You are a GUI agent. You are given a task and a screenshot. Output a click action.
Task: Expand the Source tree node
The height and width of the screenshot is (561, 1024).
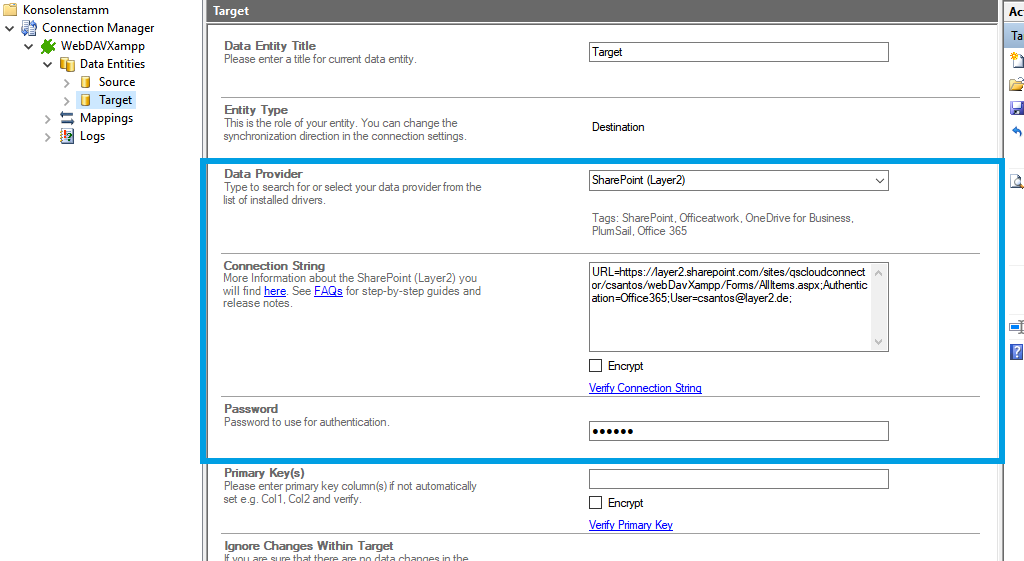pyautogui.click(x=67, y=82)
